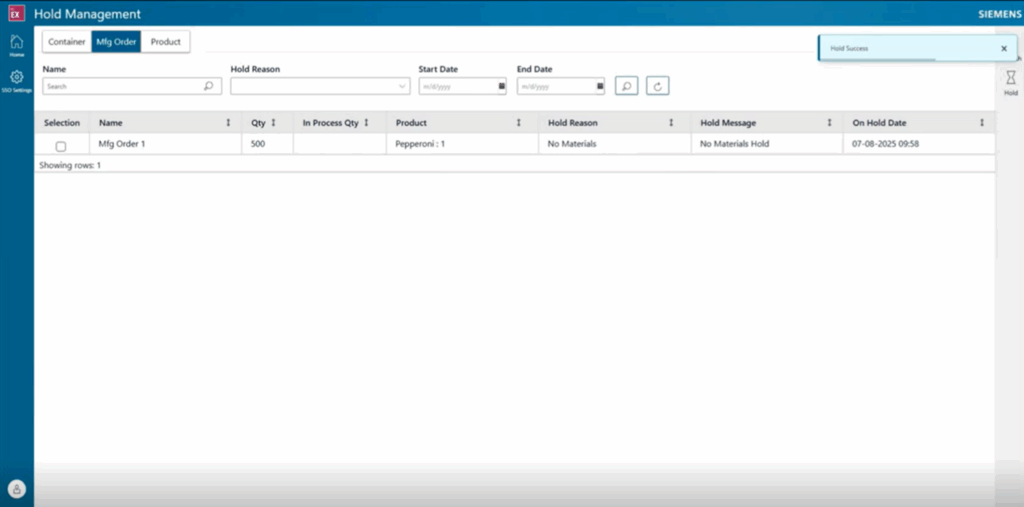Switch to the Container tab
This screenshot has height=507, width=1024.
(66, 42)
